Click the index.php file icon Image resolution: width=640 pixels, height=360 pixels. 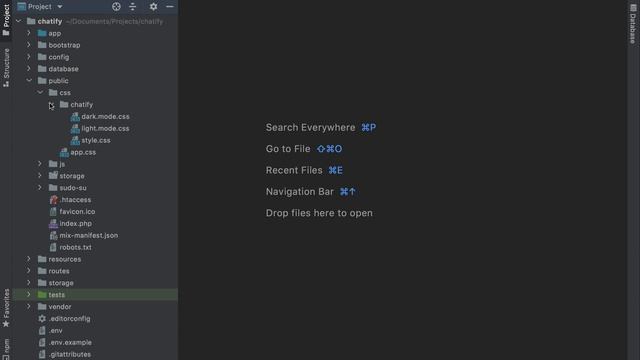tap(53, 223)
